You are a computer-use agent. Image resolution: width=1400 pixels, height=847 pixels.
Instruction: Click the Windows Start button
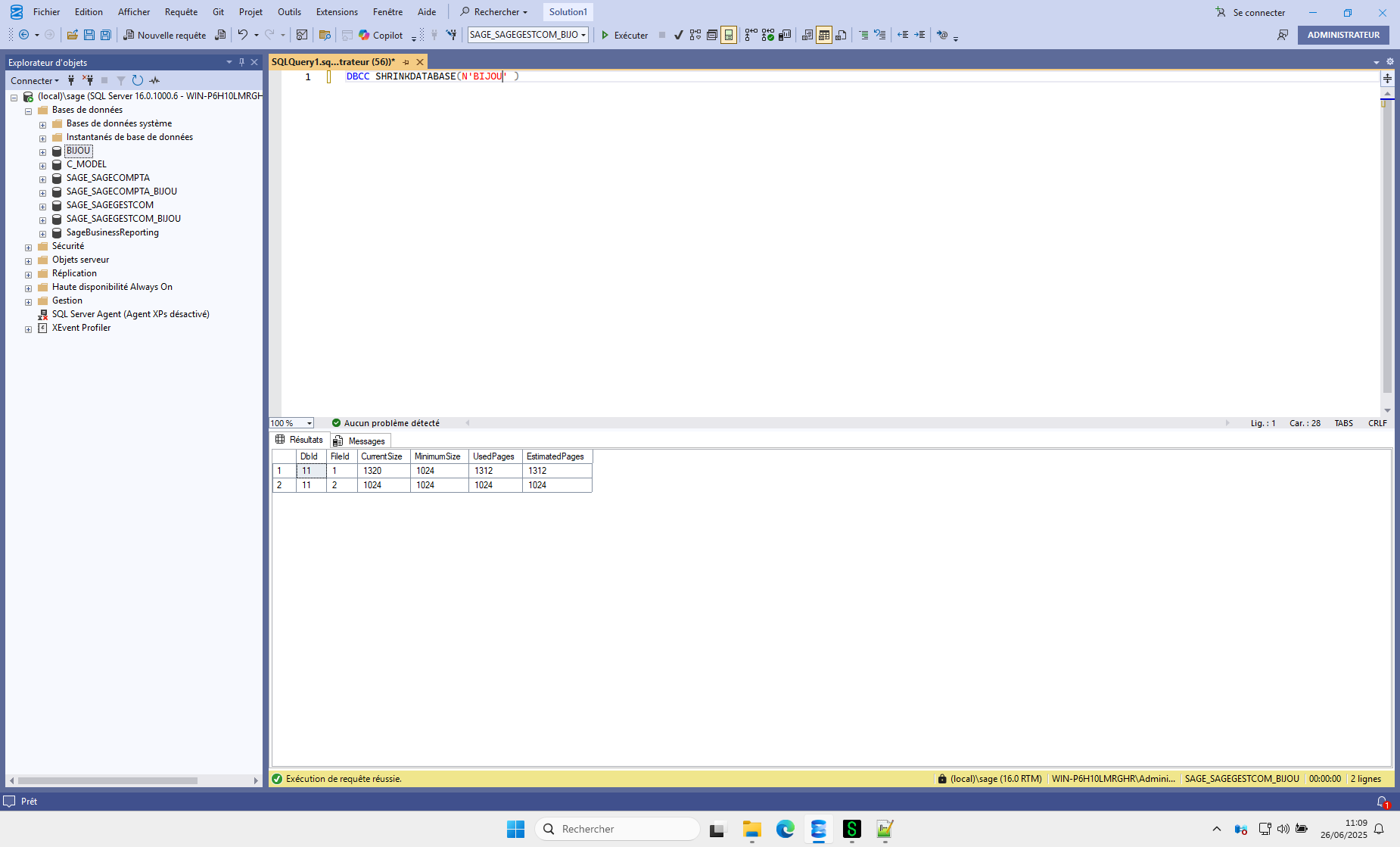point(515,829)
